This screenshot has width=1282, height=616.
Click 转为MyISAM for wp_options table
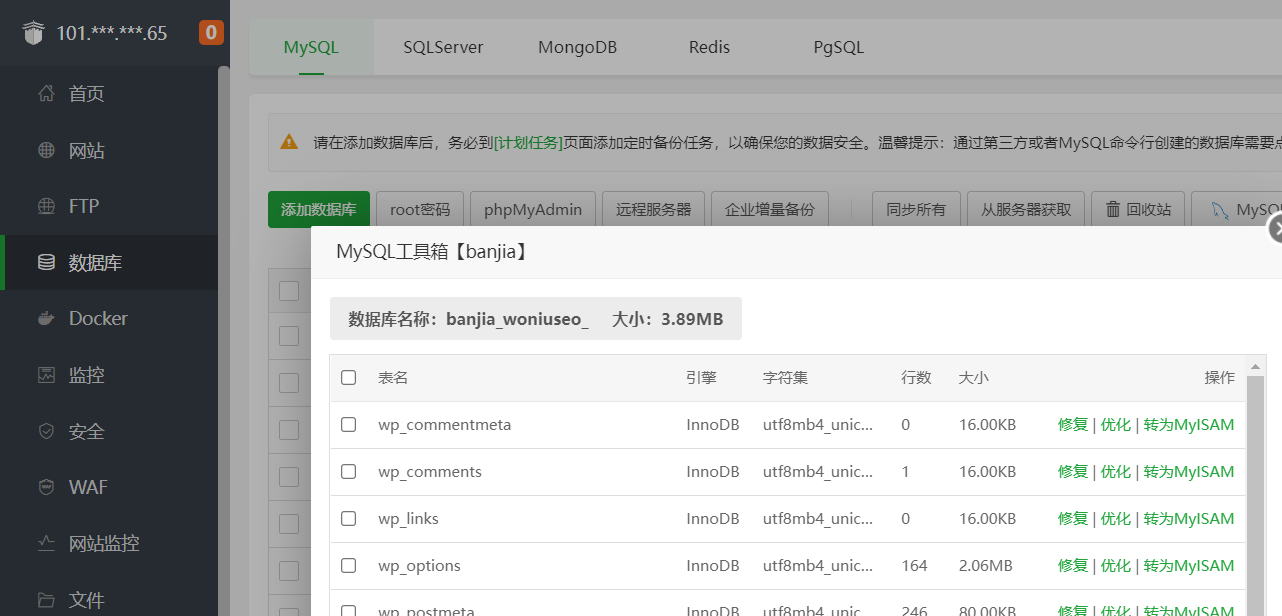click(1189, 566)
